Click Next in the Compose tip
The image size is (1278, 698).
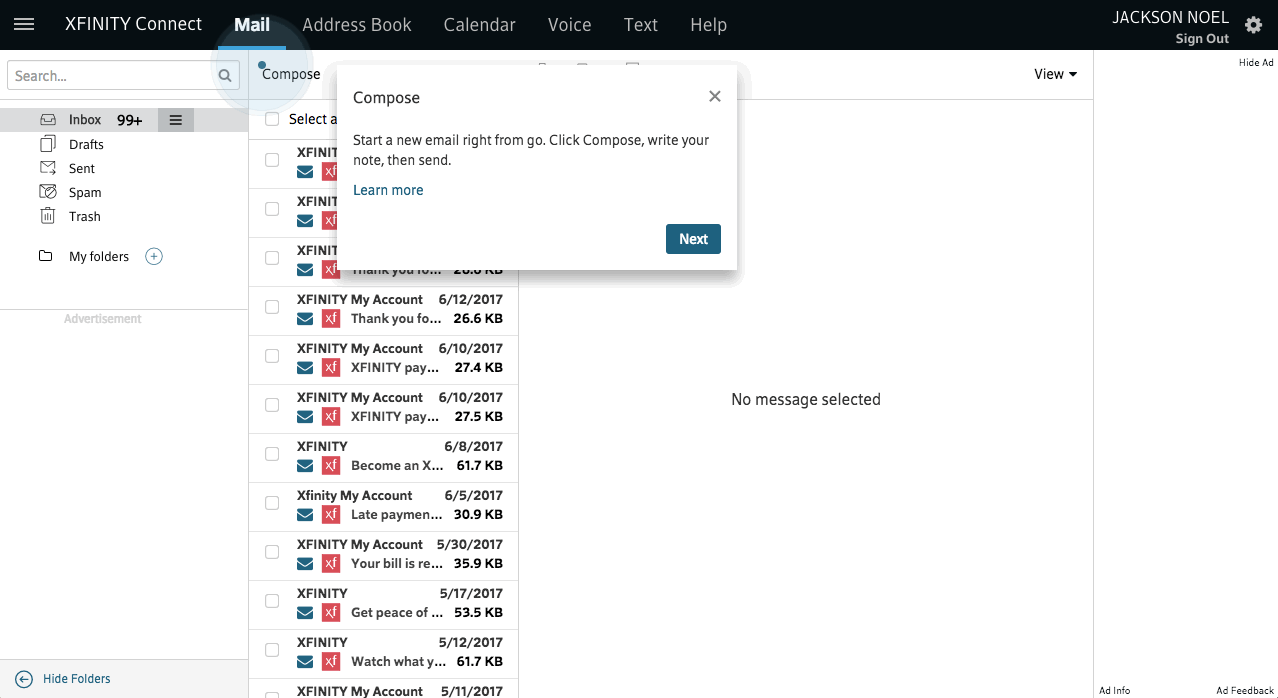click(x=693, y=239)
